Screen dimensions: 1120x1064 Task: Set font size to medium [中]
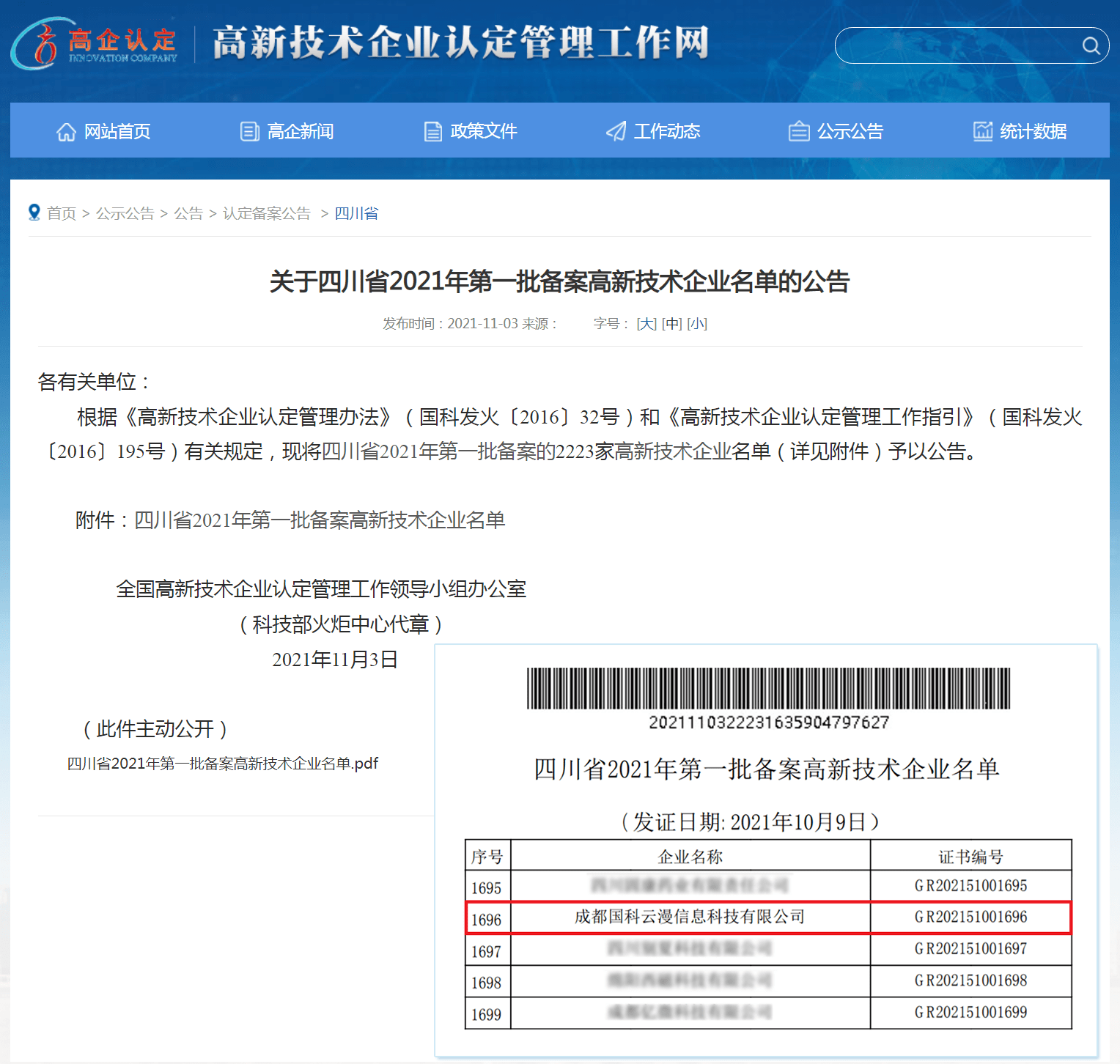pyautogui.click(x=672, y=324)
